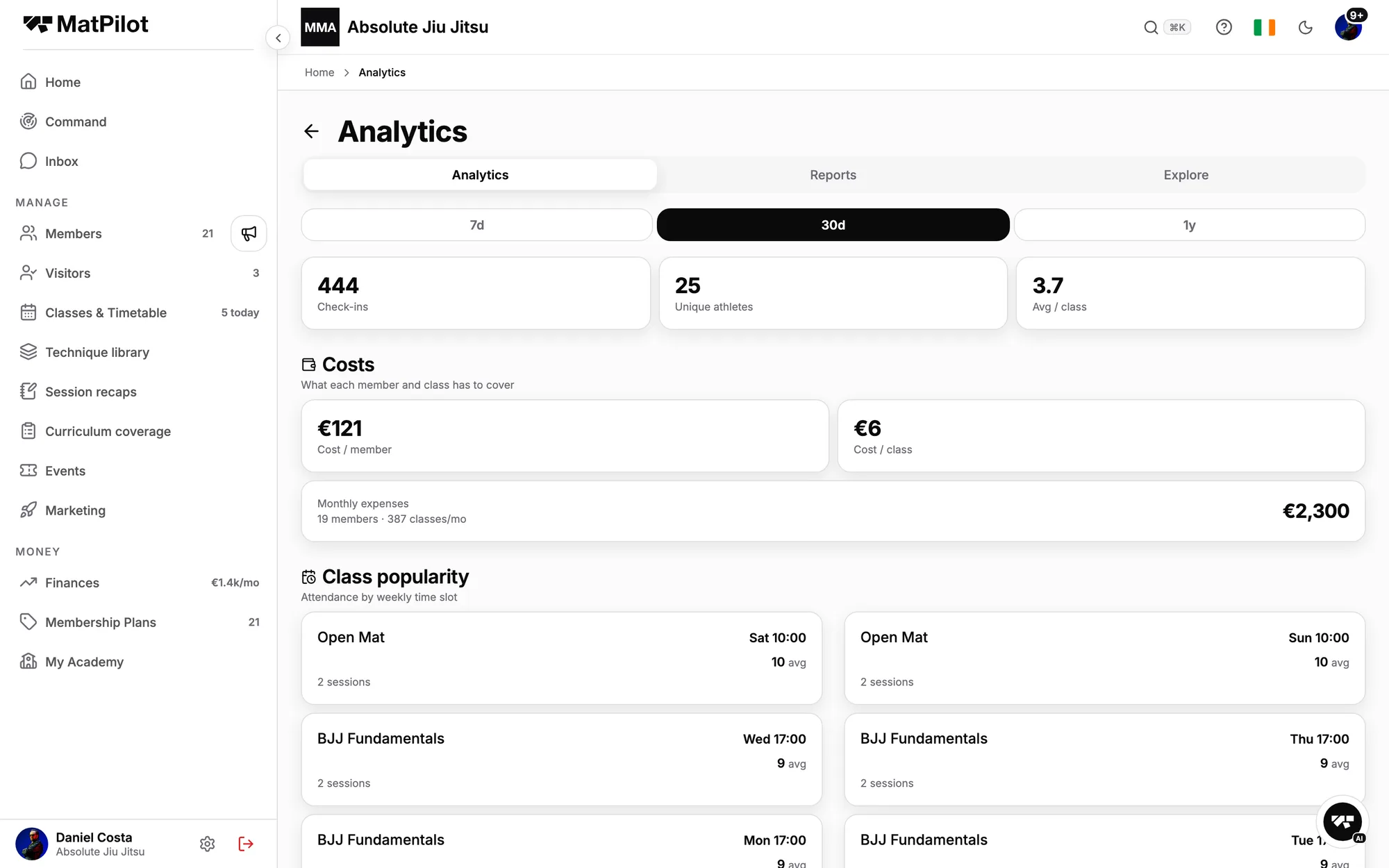Screen dimensions: 1389x868
Task: Open Daniel Costa profile avatar in sidebar
Action: (x=31, y=844)
